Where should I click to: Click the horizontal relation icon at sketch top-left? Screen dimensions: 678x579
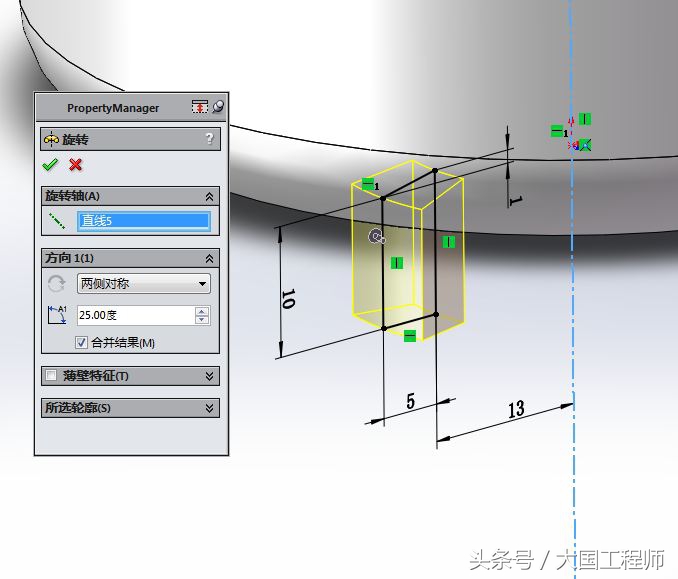pos(368,184)
